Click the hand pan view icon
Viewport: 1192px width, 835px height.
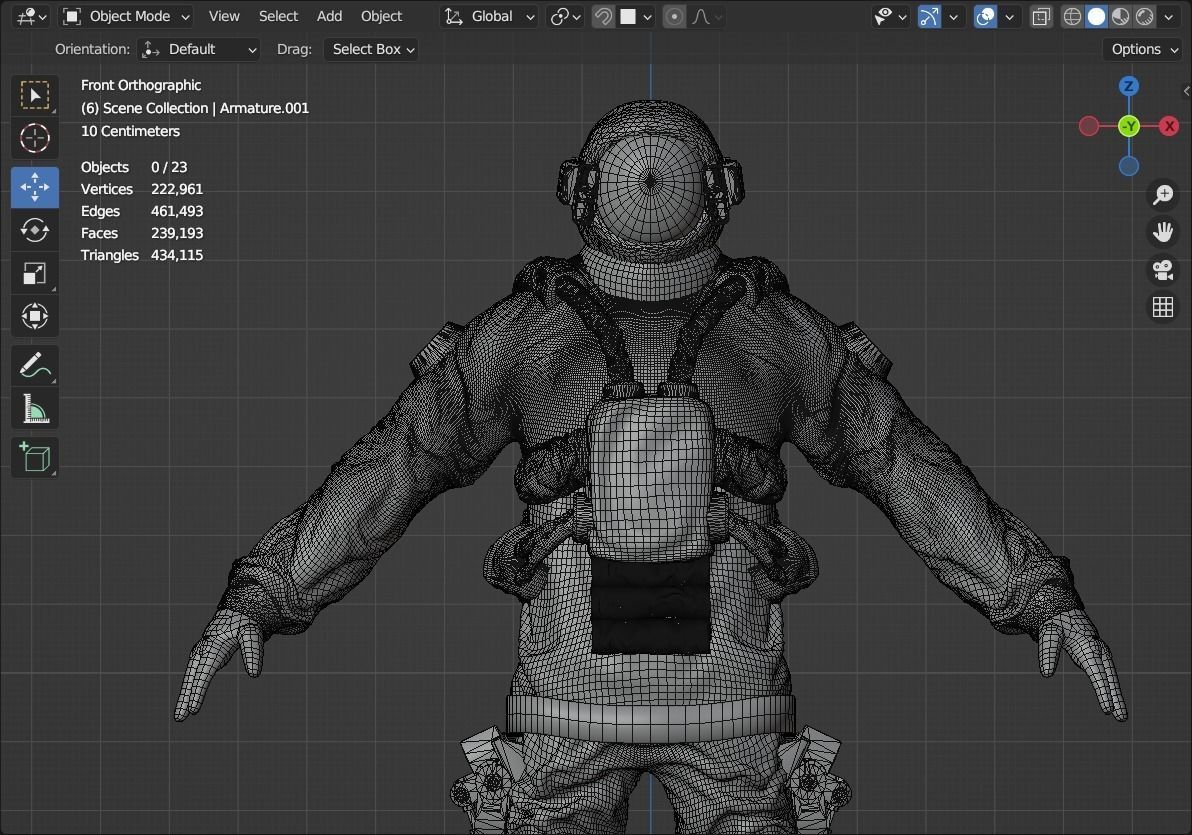[x=1162, y=232]
